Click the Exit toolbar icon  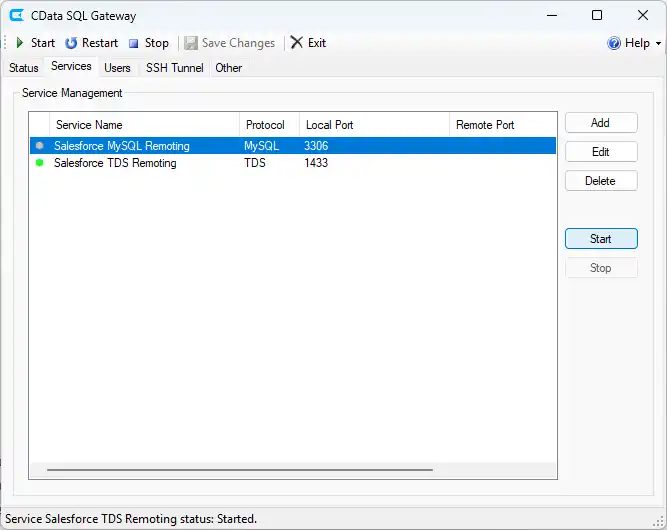click(296, 43)
